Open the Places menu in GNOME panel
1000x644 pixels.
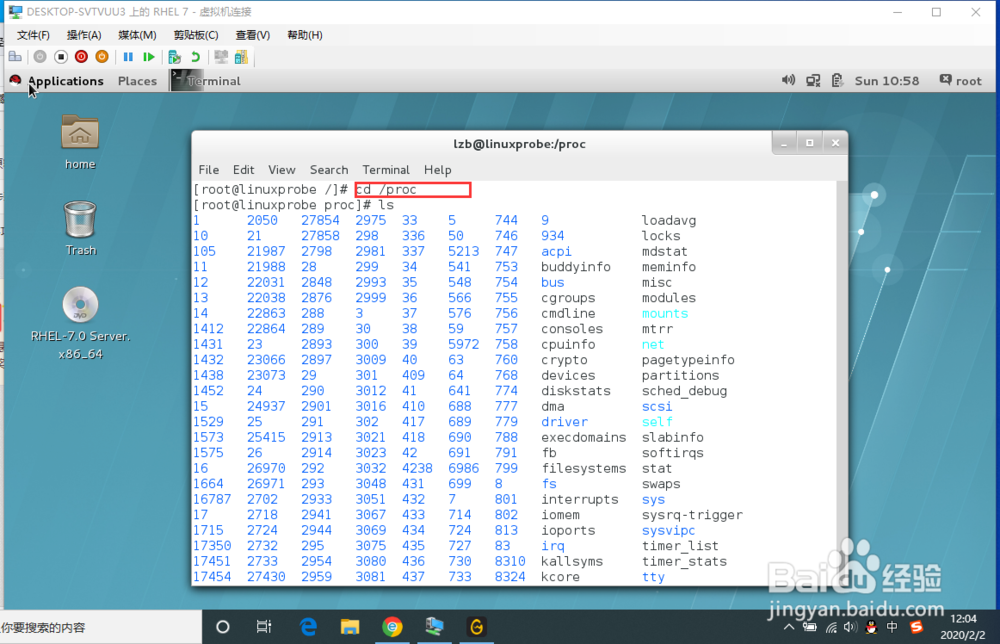click(x=137, y=81)
